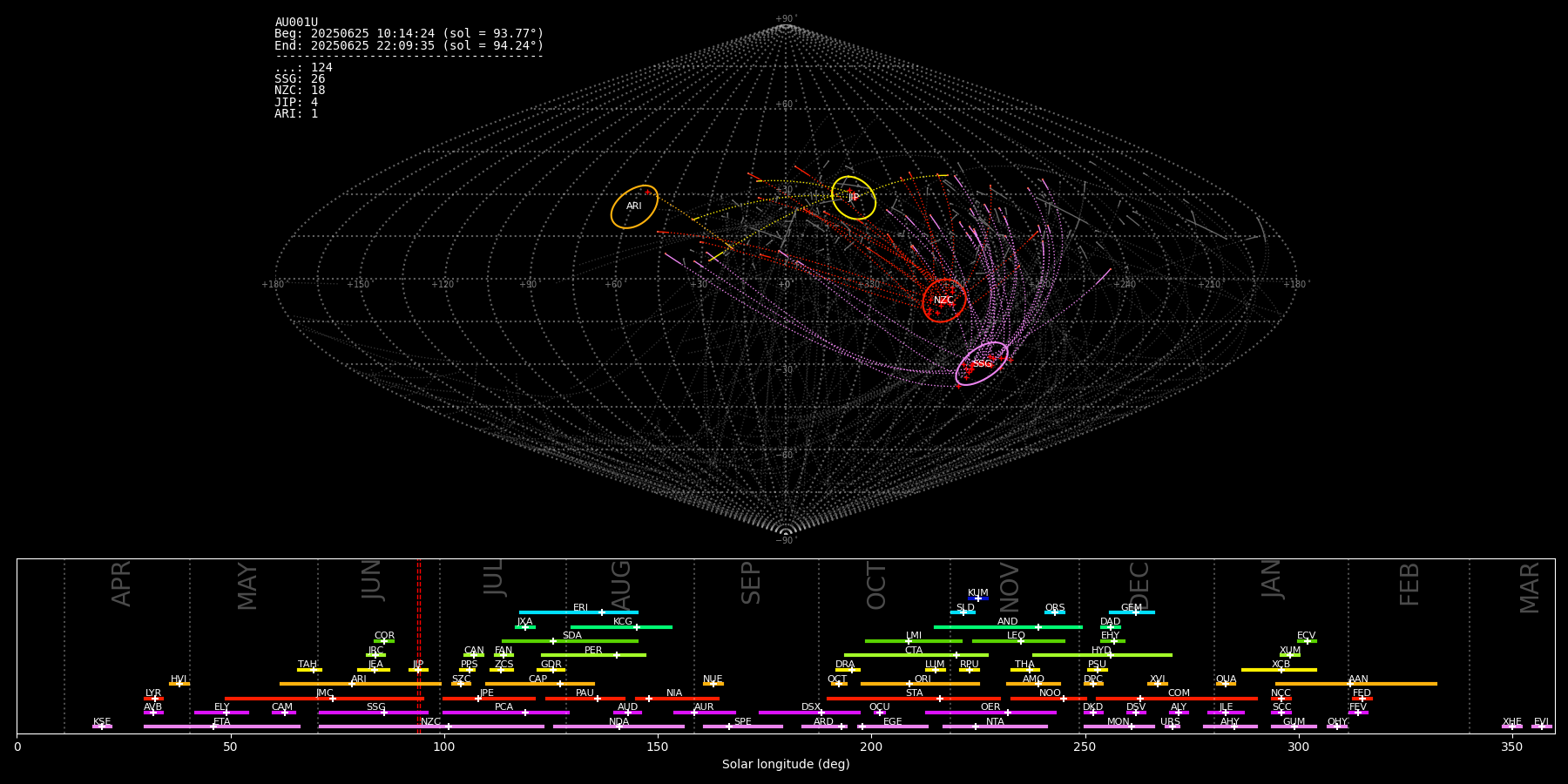Viewport: 1568px width, 784px height.
Task: Click the KSE shower label
Action: click(102, 722)
